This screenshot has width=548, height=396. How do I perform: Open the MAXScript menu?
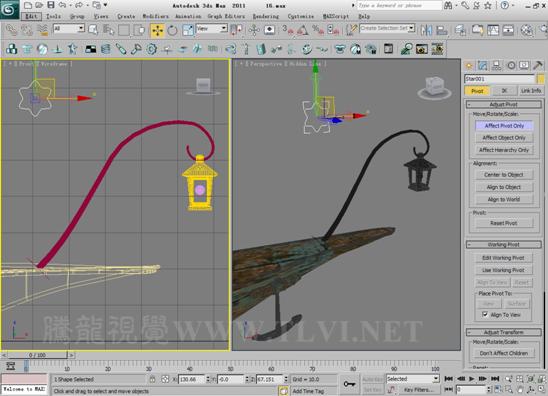click(x=336, y=16)
